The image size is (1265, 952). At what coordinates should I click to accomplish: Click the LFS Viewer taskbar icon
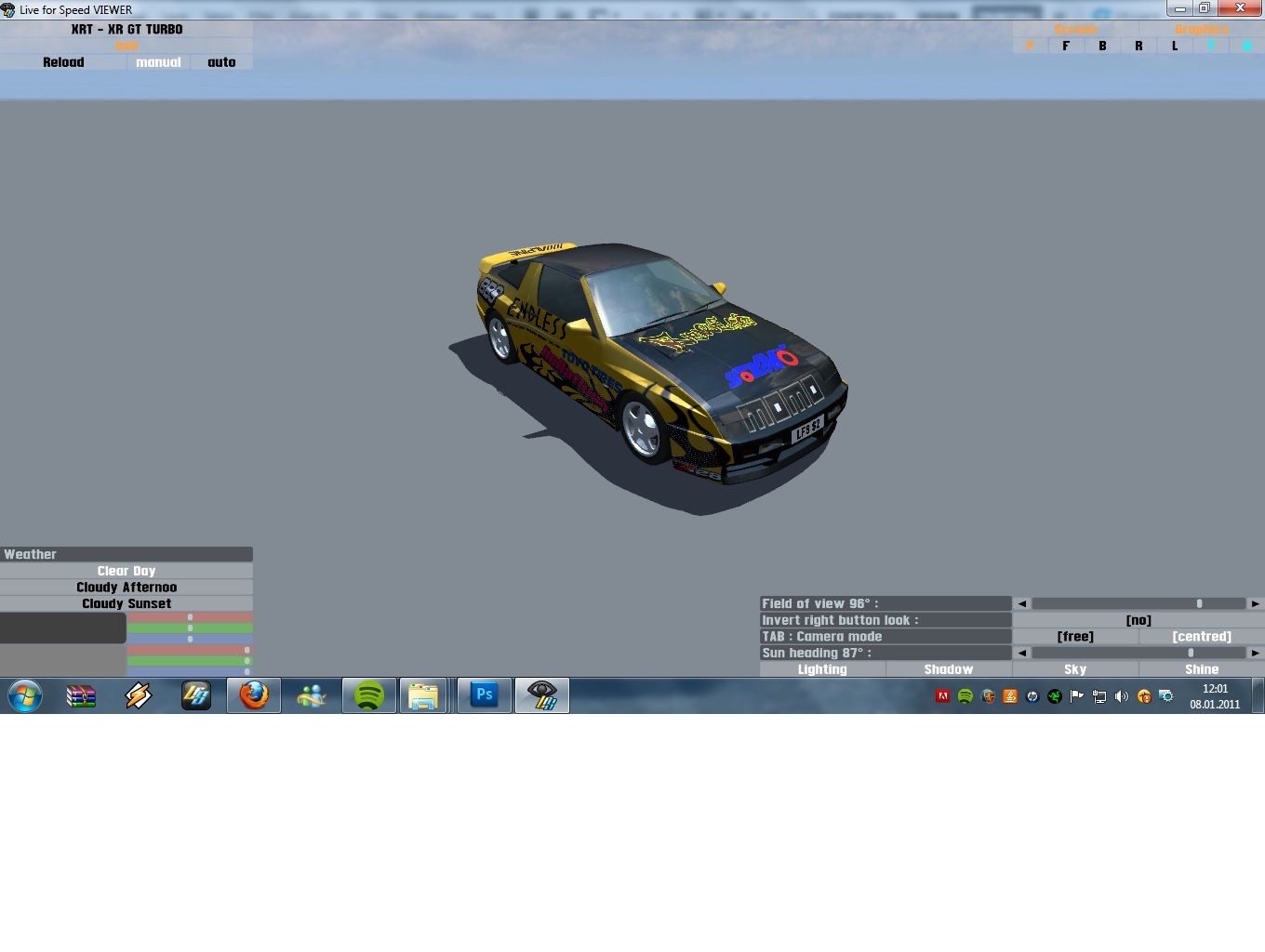coord(542,695)
